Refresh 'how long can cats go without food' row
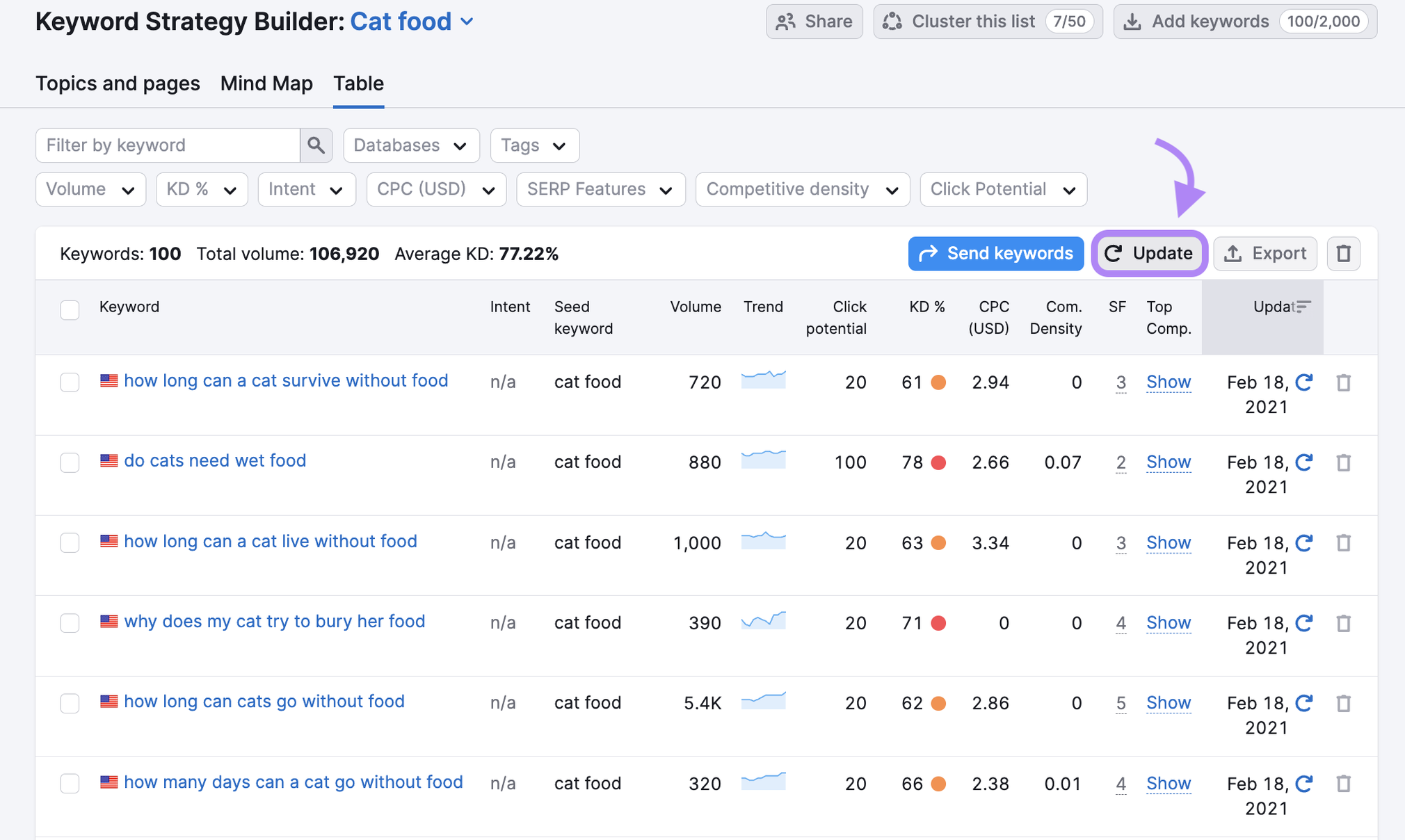Viewport: 1405px width, 840px height. tap(1304, 702)
